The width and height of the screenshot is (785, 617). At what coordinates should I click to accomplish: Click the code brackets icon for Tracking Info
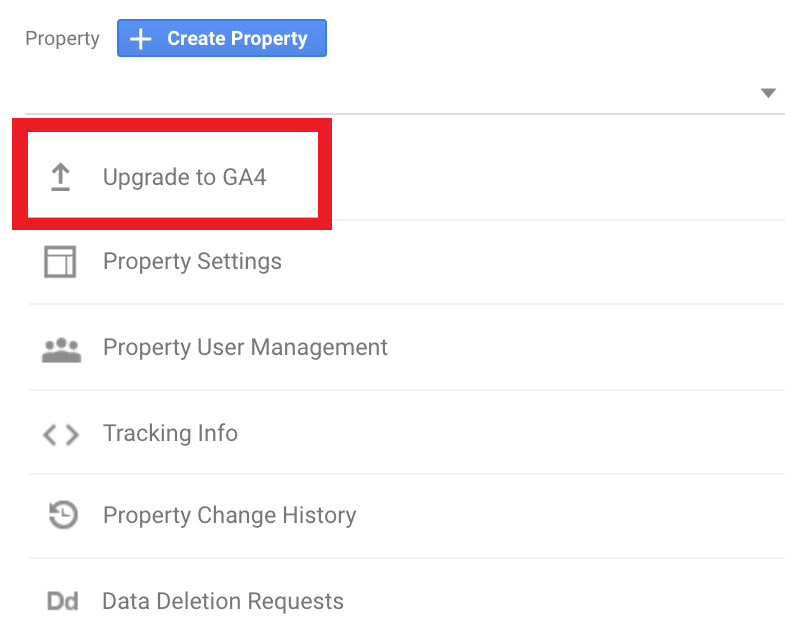click(61, 434)
